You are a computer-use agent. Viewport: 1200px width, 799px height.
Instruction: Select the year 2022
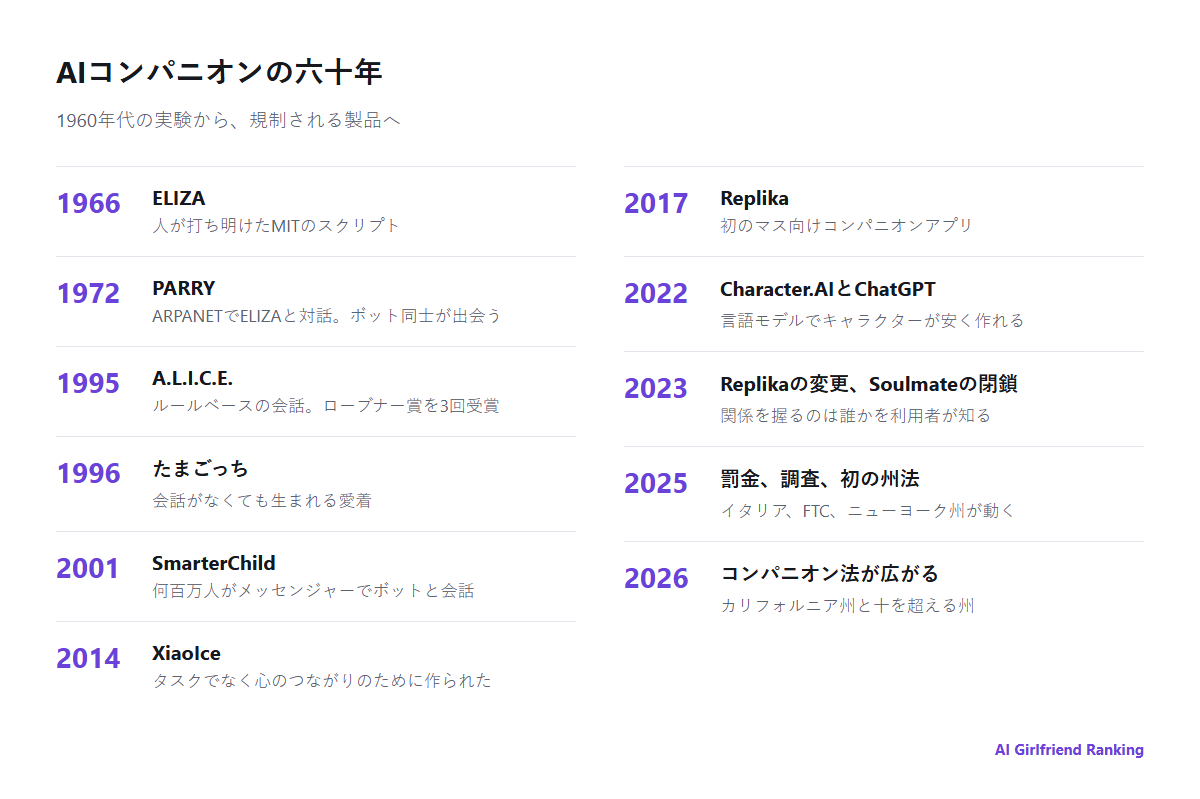pos(656,294)
